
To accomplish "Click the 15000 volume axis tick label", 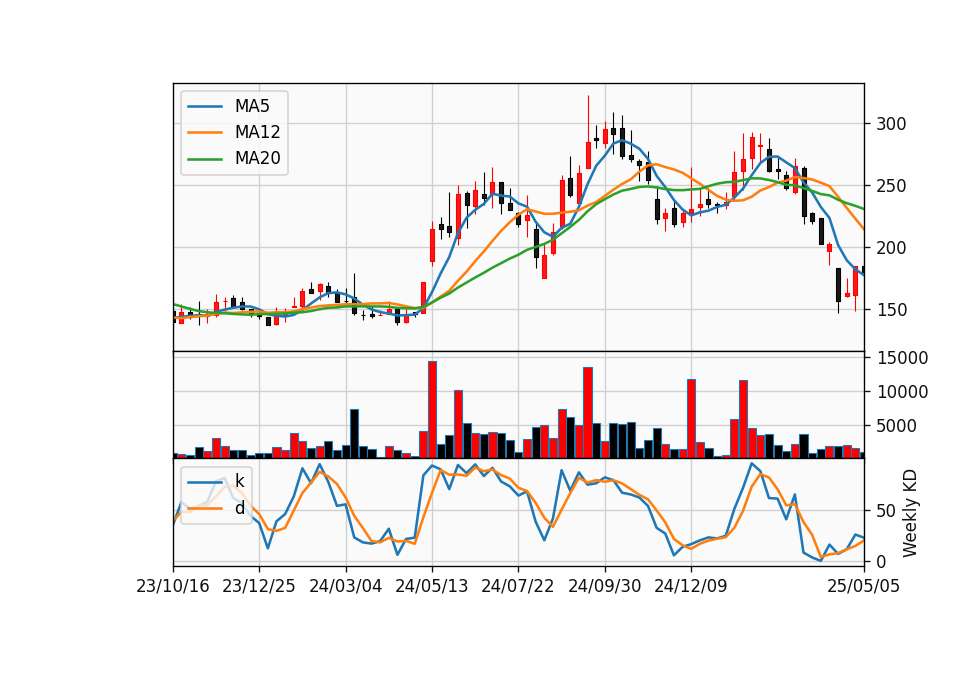I will click(x=902, y=358).
